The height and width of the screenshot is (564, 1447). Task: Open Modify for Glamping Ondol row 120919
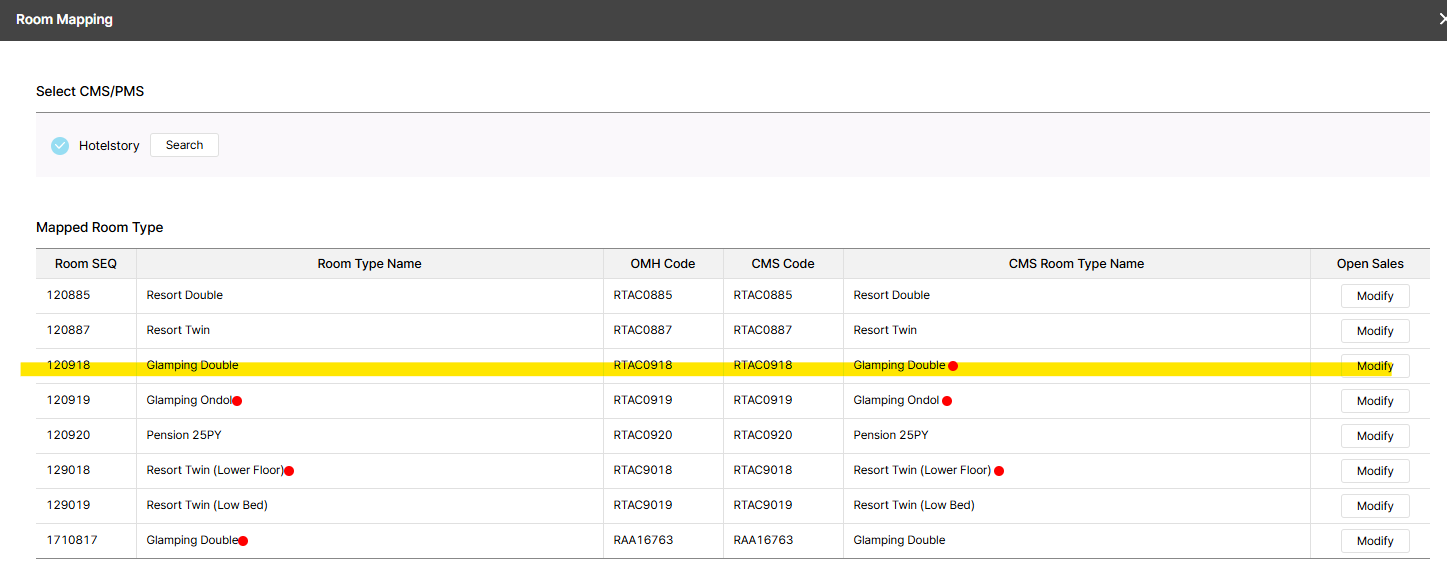pos(1374,401)
